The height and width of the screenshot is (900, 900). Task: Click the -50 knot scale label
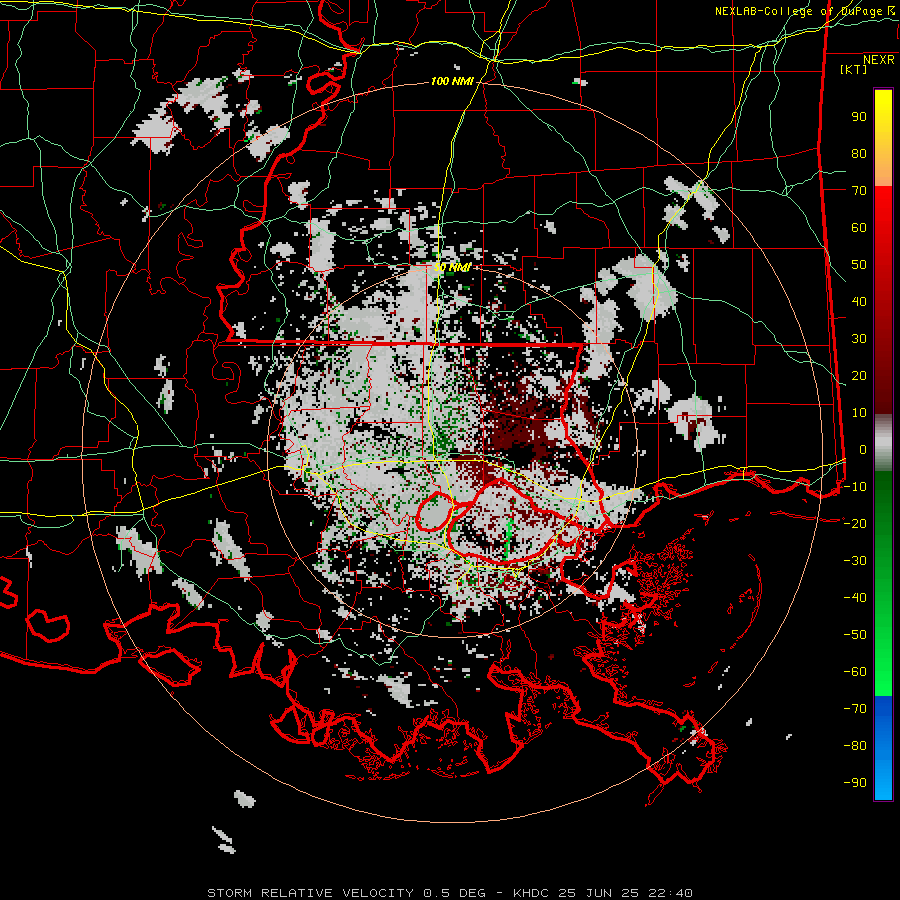coord(855,635)
